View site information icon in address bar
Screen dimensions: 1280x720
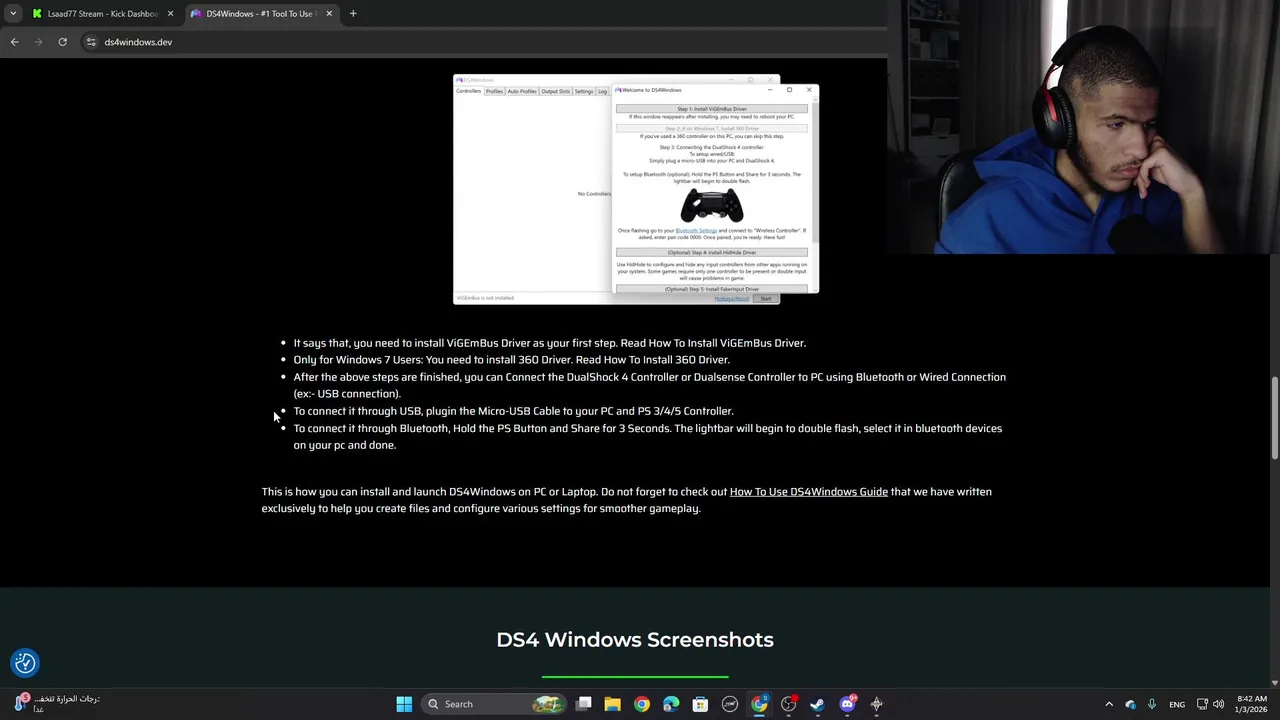pos(91,42)
